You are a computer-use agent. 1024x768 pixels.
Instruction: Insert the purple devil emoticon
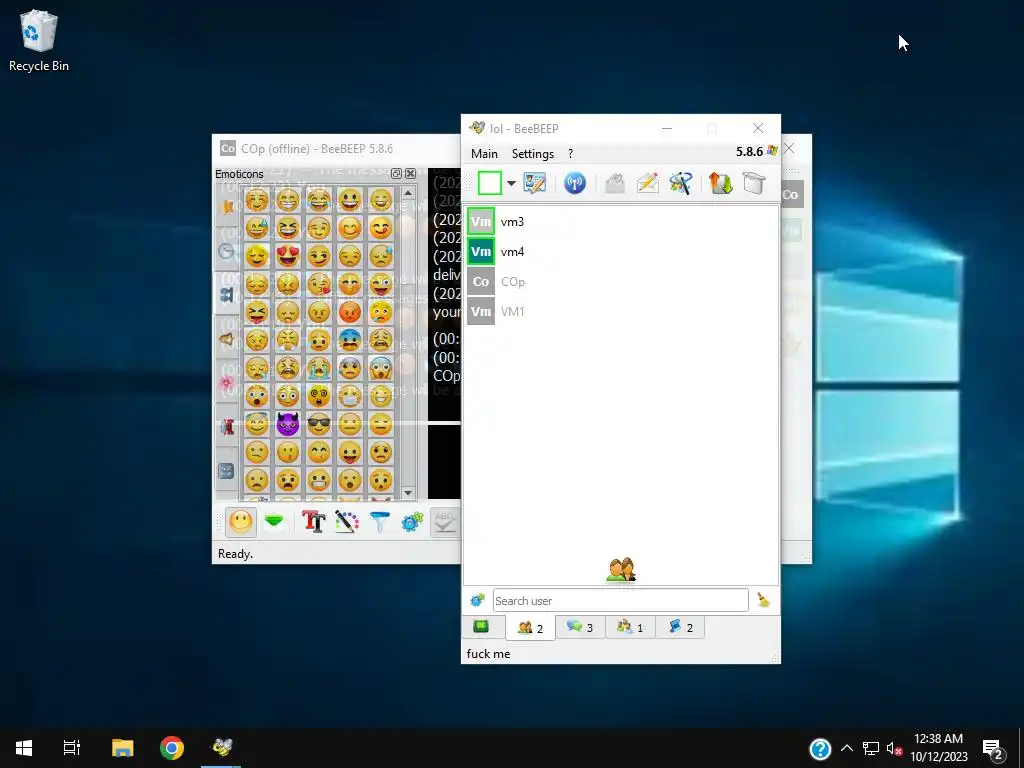(288, 424)
